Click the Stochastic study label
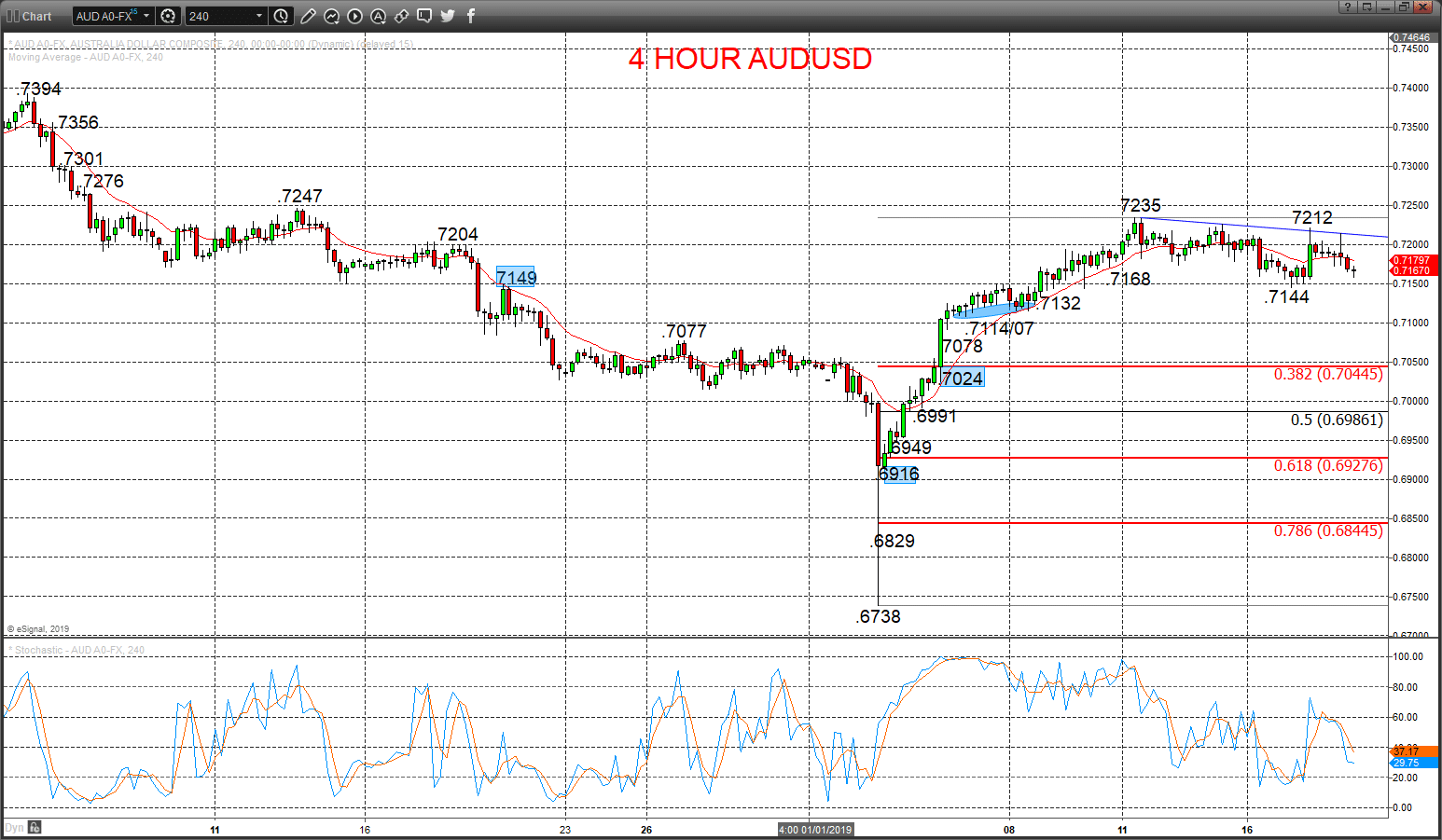 pos(76,650)
